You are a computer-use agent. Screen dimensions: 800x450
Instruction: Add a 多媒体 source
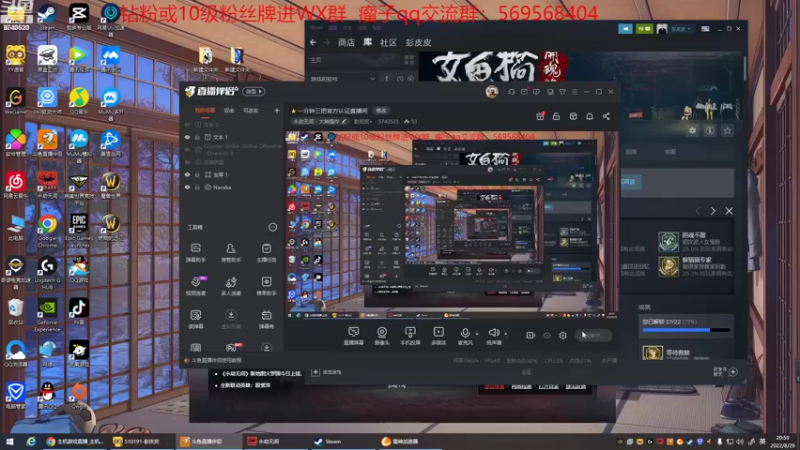(438, 336)
